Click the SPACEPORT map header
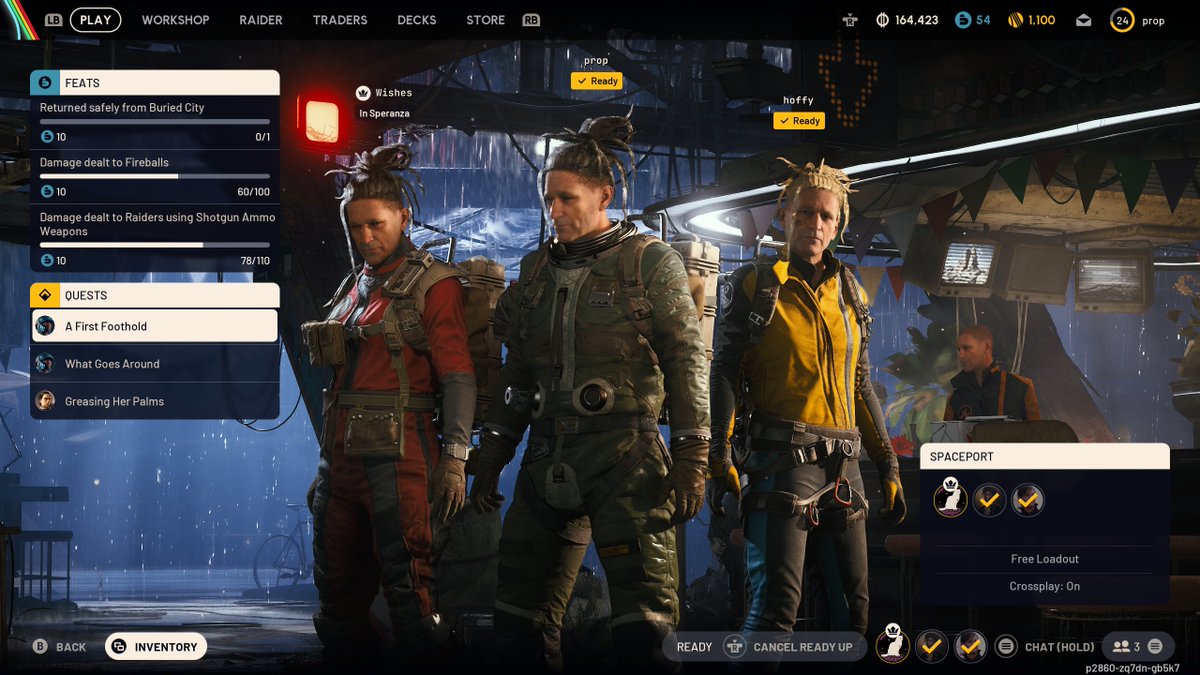 coord(1045,457)
